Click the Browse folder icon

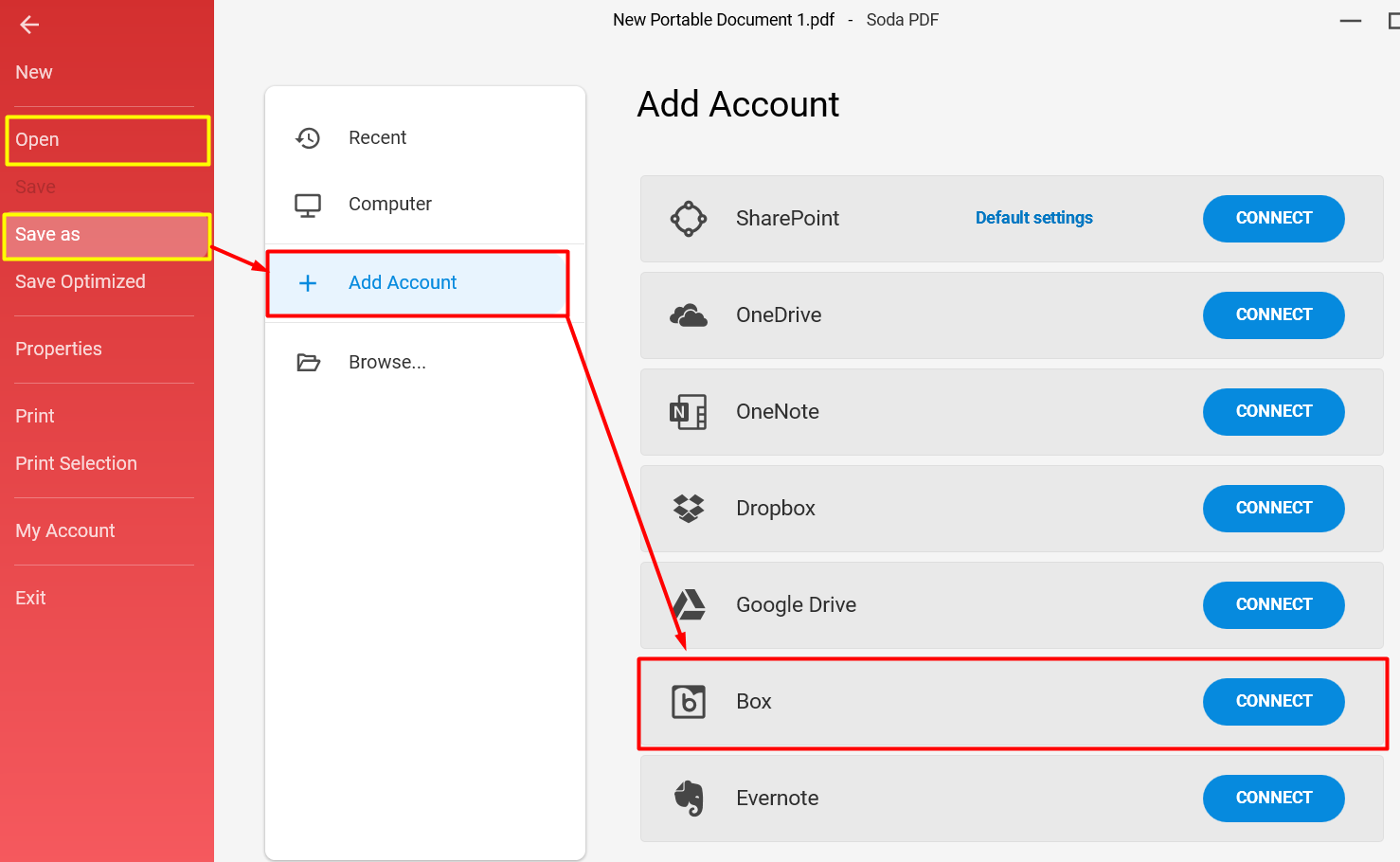[308, 363]
